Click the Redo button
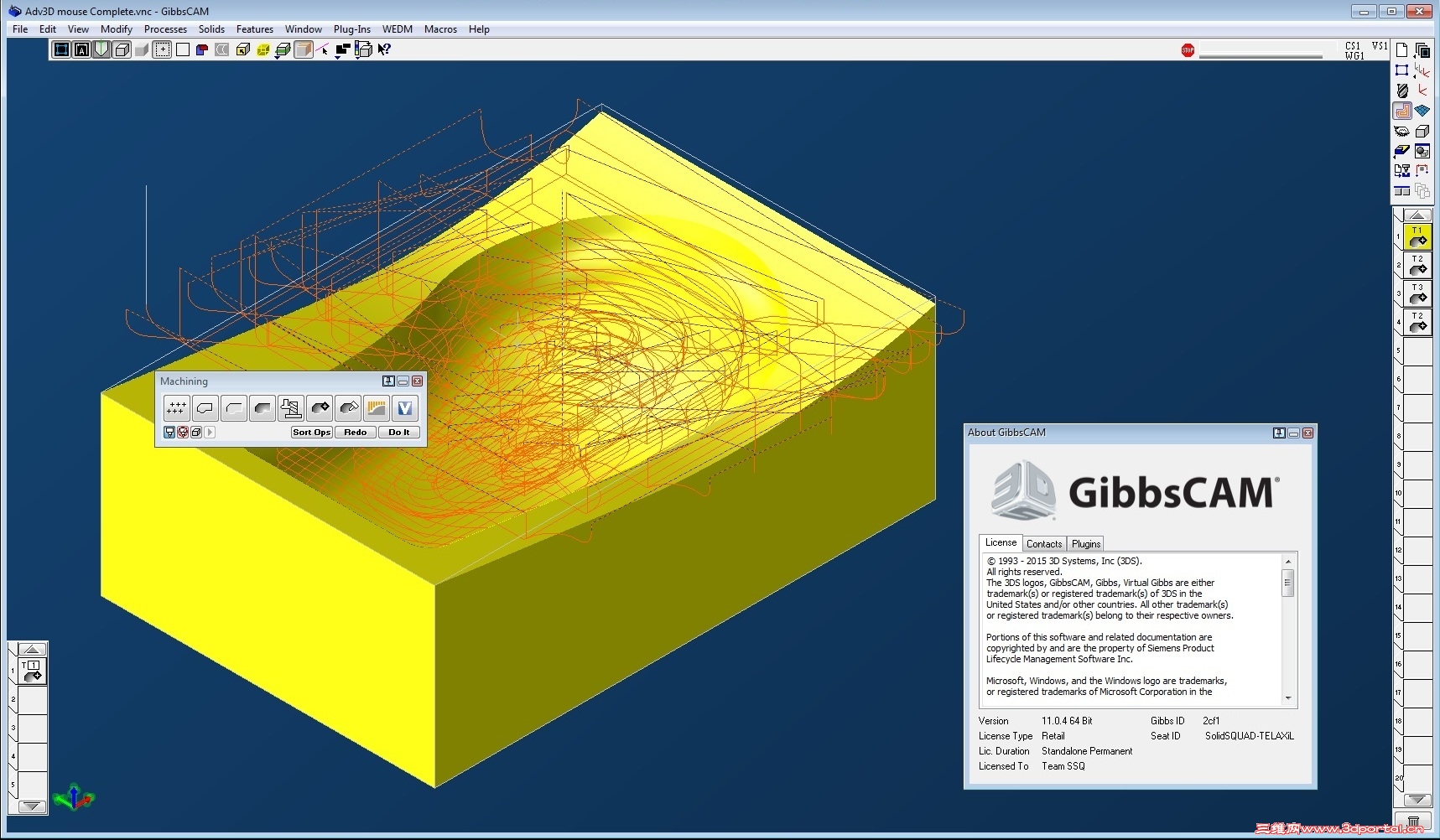 pyautogui.click(x=356, y=433)
